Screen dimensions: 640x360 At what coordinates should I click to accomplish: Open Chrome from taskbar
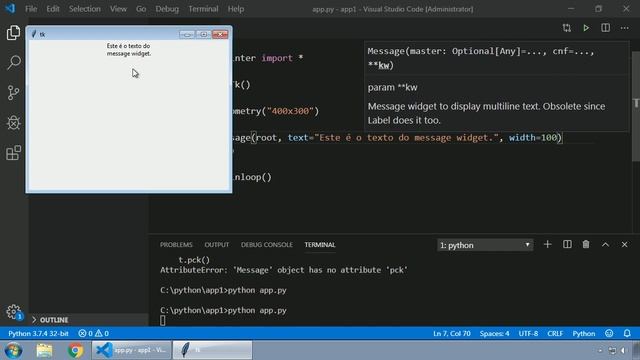pyautogui.click(x=75, y=350)
